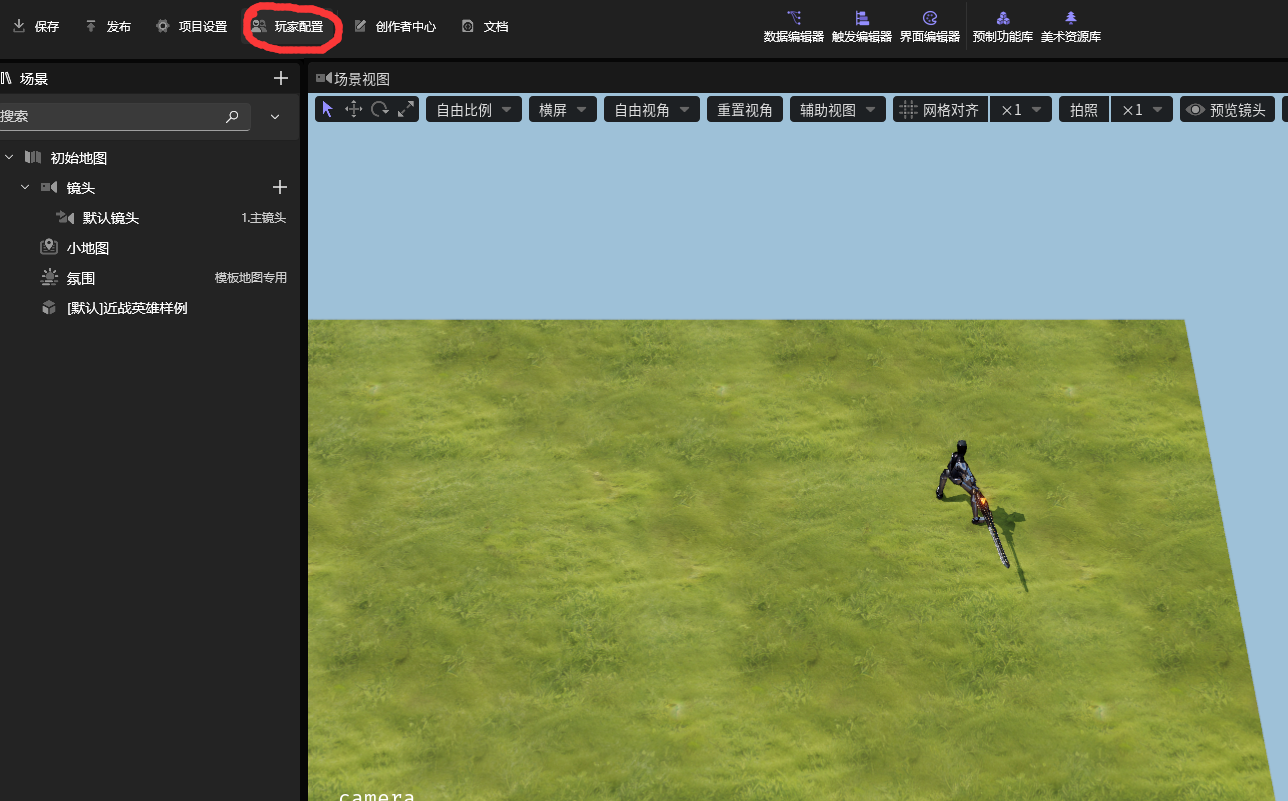Screen dimensions: 1288x801
Task: Open the 预制功能库 prefab library
Action: coord(1003,27)
